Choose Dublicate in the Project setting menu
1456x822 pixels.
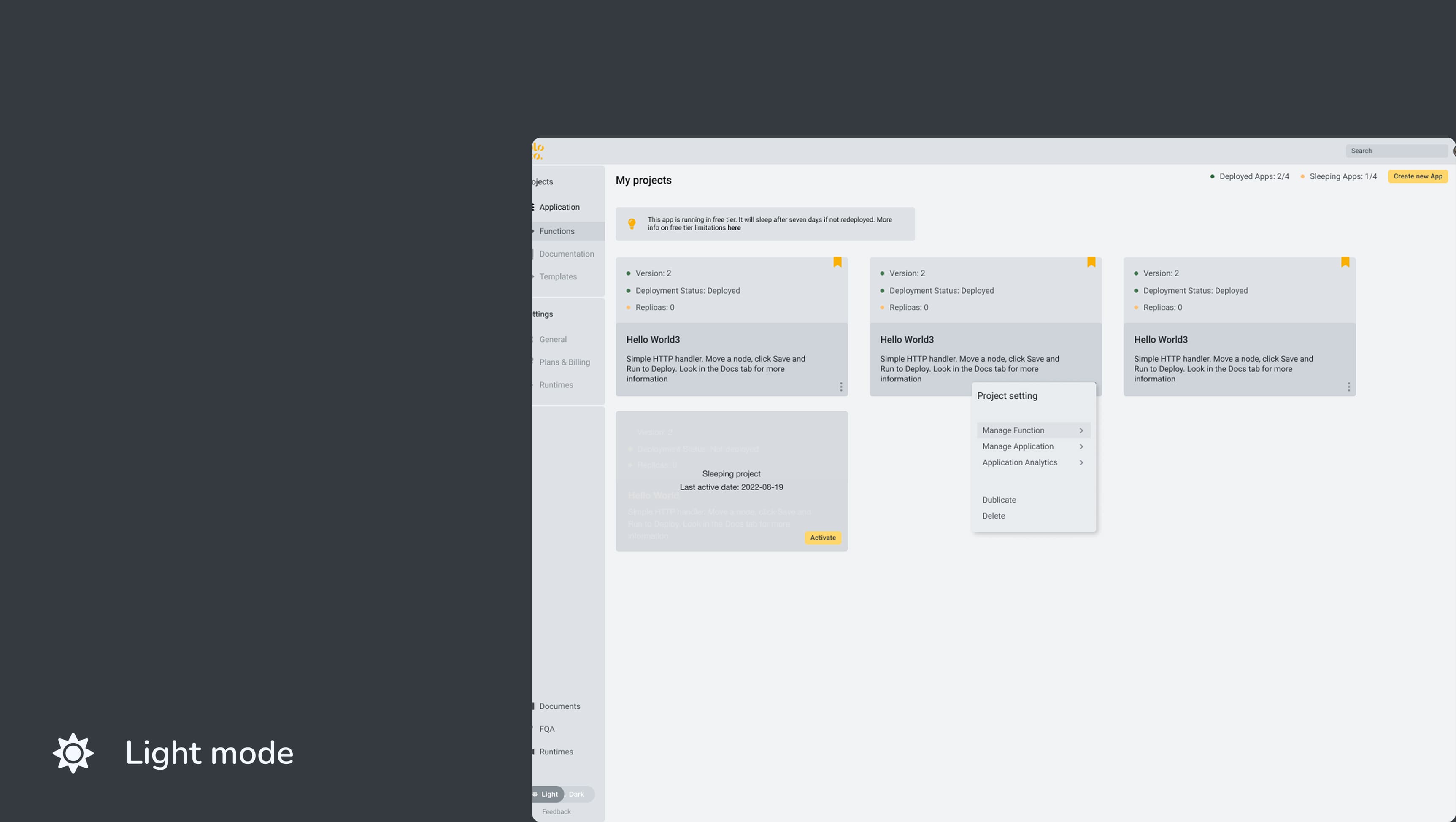click(x=999, y=500)
